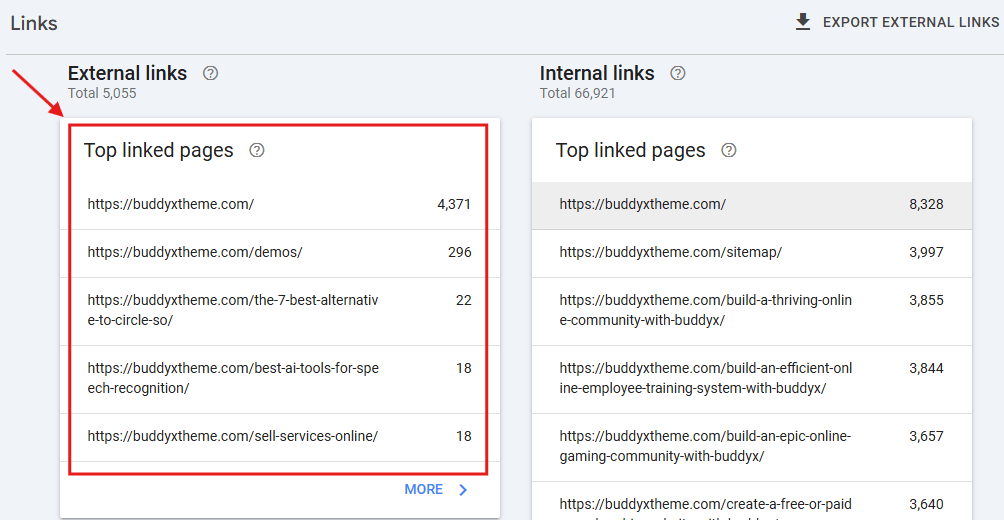Open help icon next to External links
Screen dimensions: 1004x520
point(210,73)
